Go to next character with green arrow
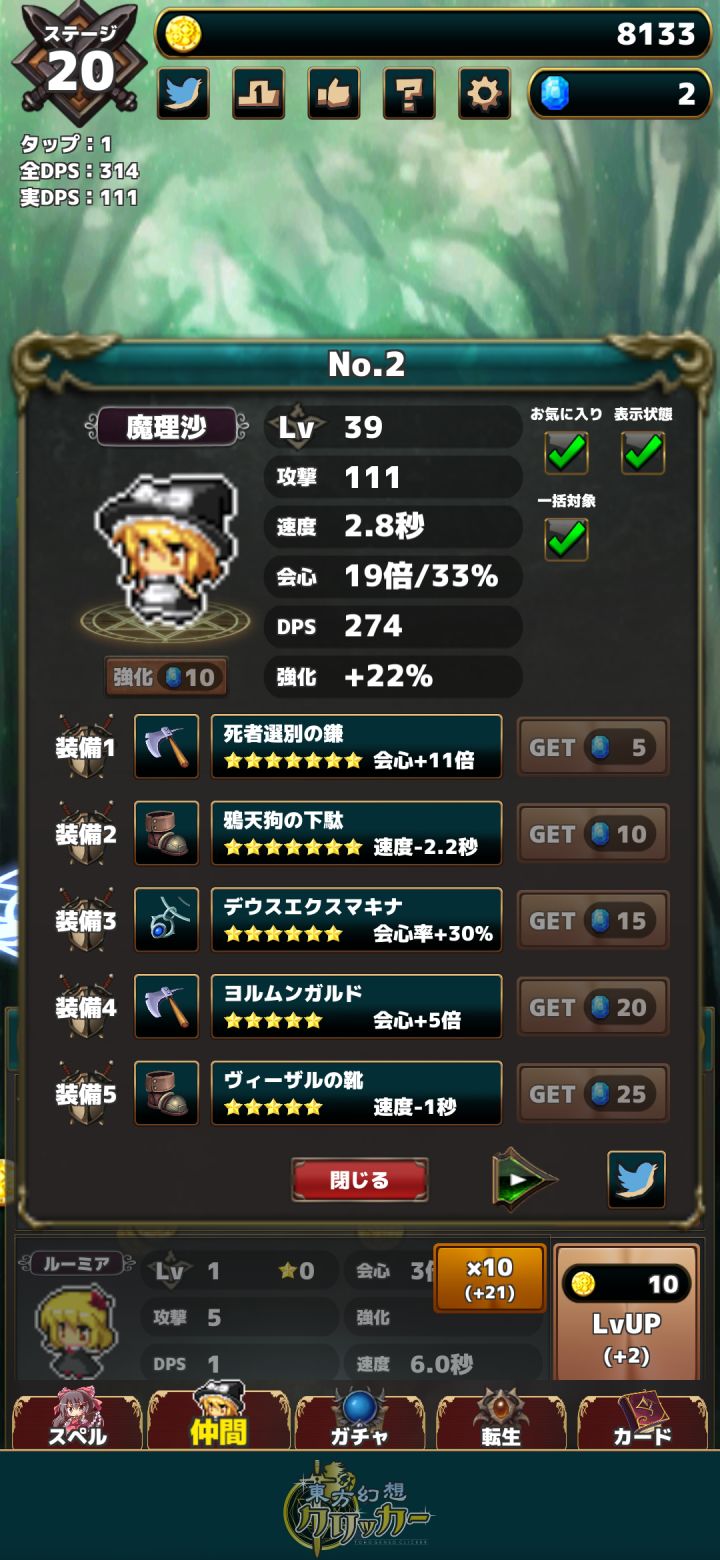This screenshot has width=720, height=1560. (x=524, y=1180)
